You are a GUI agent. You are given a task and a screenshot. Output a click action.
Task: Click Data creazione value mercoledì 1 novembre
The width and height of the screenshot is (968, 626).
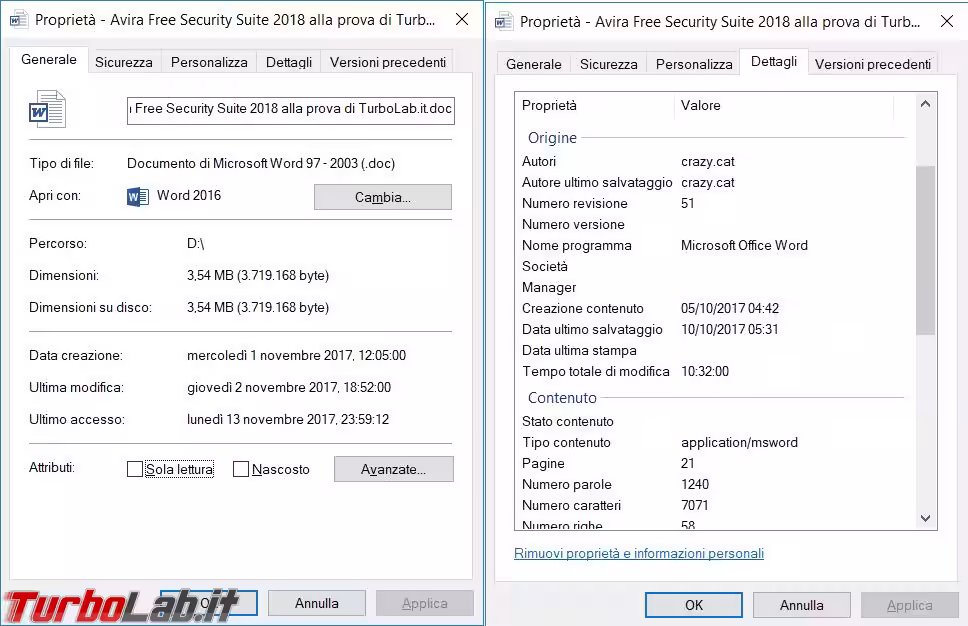point(296,356)
